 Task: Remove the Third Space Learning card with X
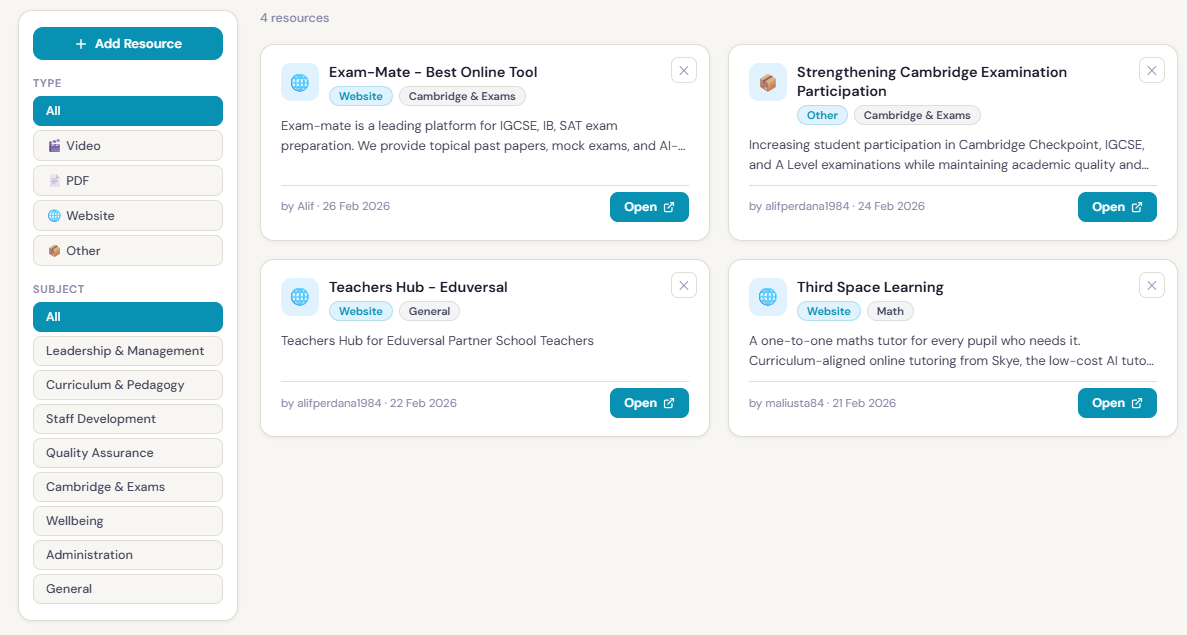(1151, 285)
